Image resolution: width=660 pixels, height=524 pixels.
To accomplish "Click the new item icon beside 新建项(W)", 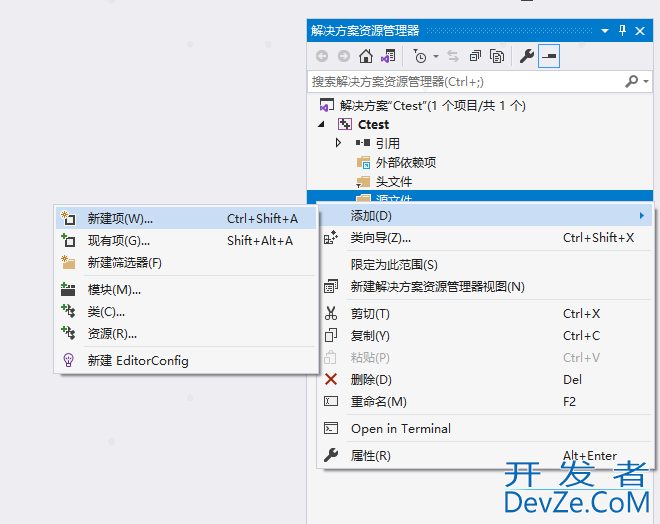I will pyautogui.click(x=68, y=218).
